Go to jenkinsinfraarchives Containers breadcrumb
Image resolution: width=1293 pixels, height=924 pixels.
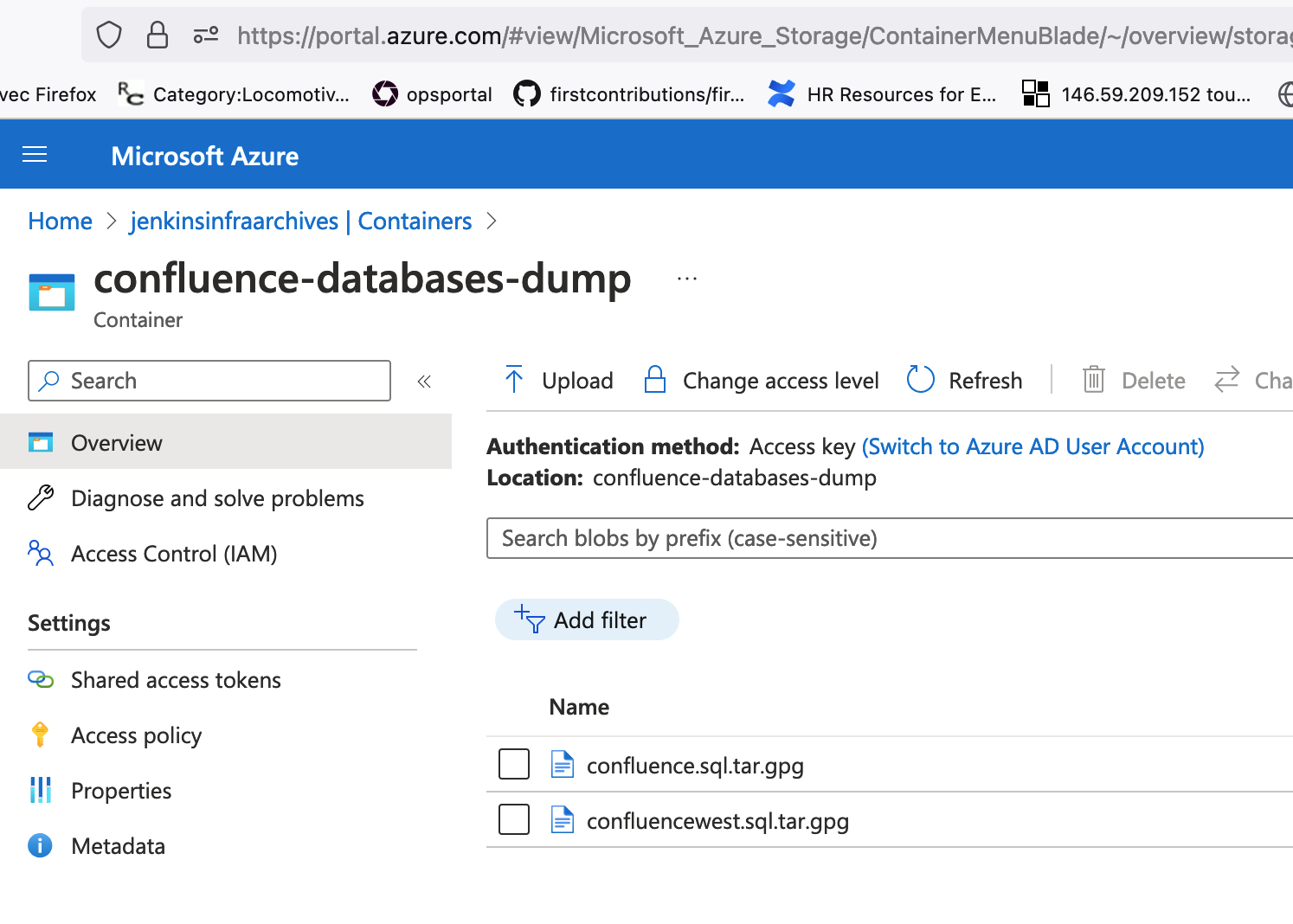pos(300,221)
